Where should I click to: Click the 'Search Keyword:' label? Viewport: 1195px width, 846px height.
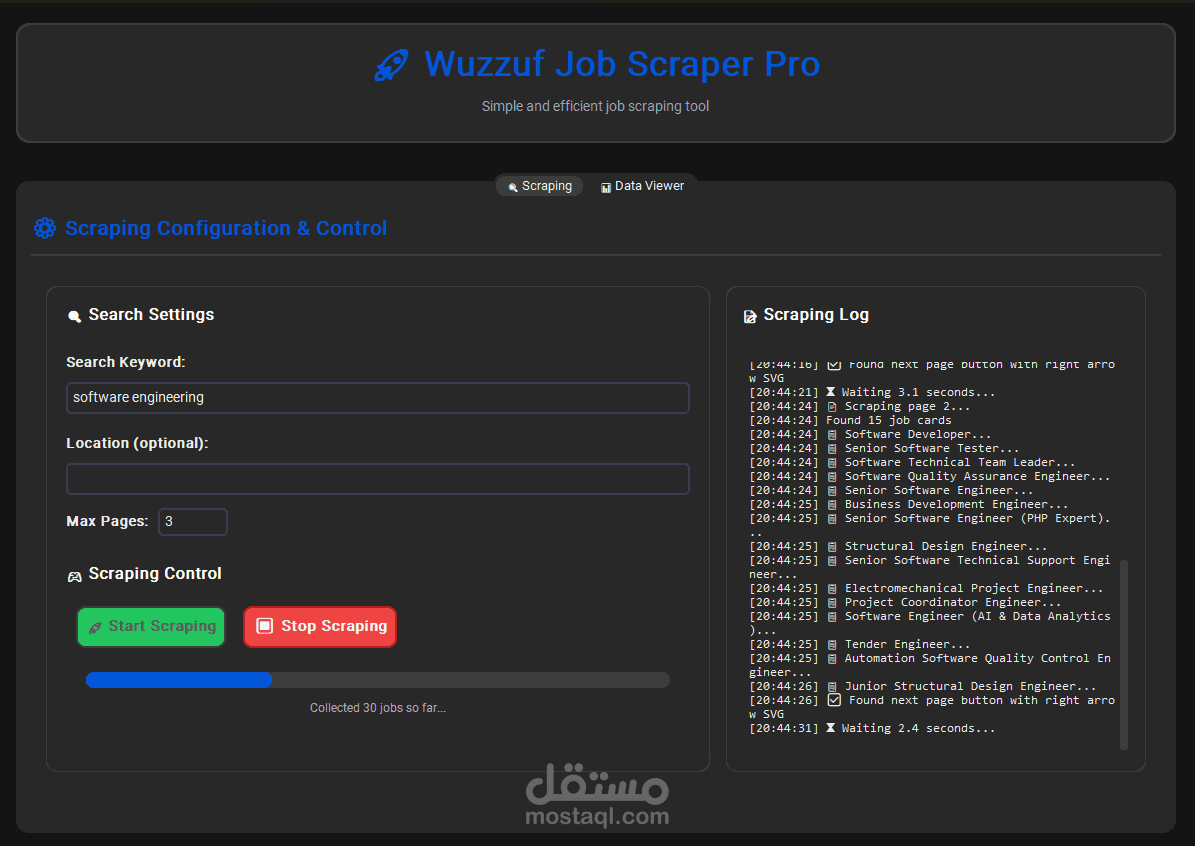coord(126,362)
